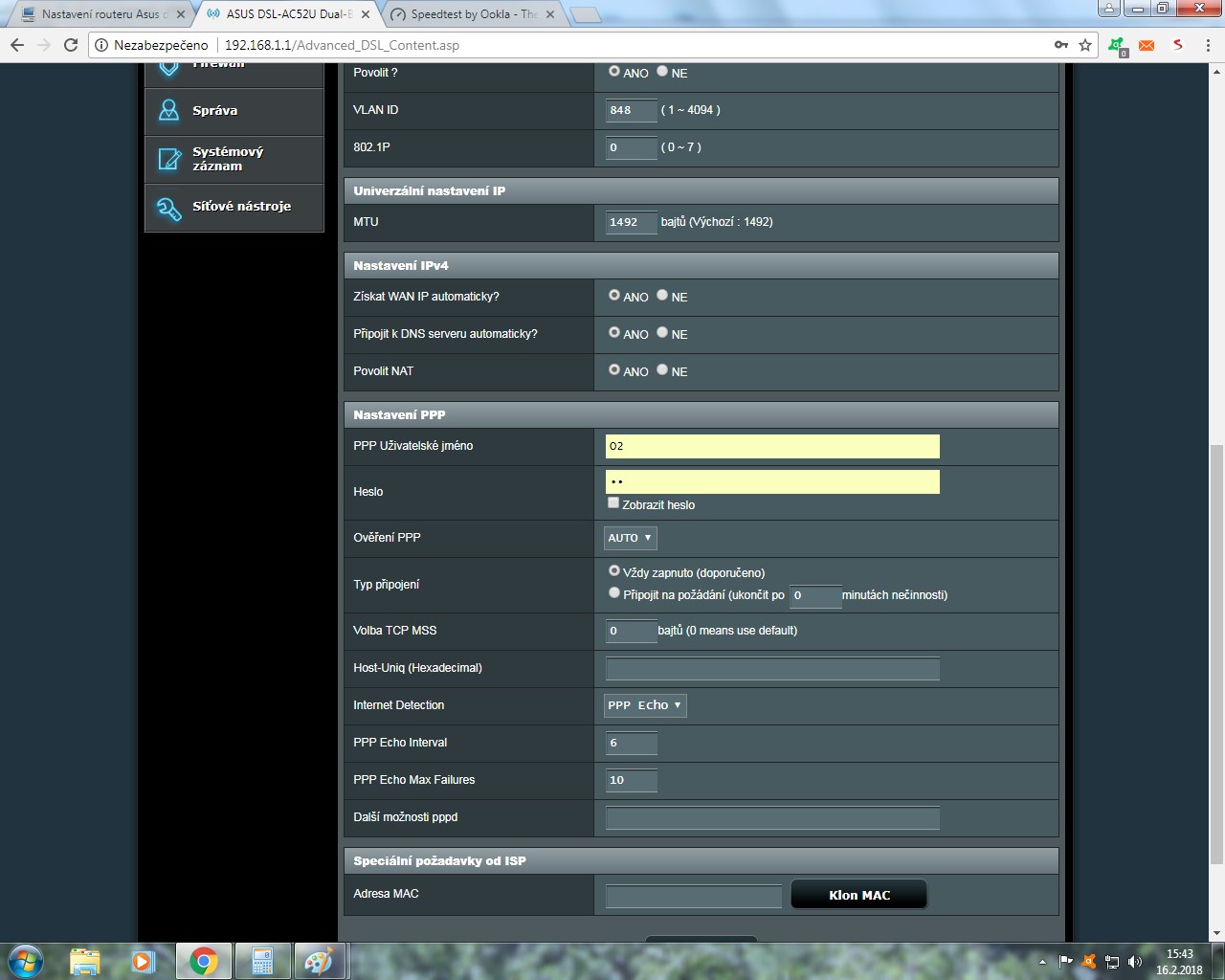Set automatic DNS server connection to NE

[x=662, y=333]
